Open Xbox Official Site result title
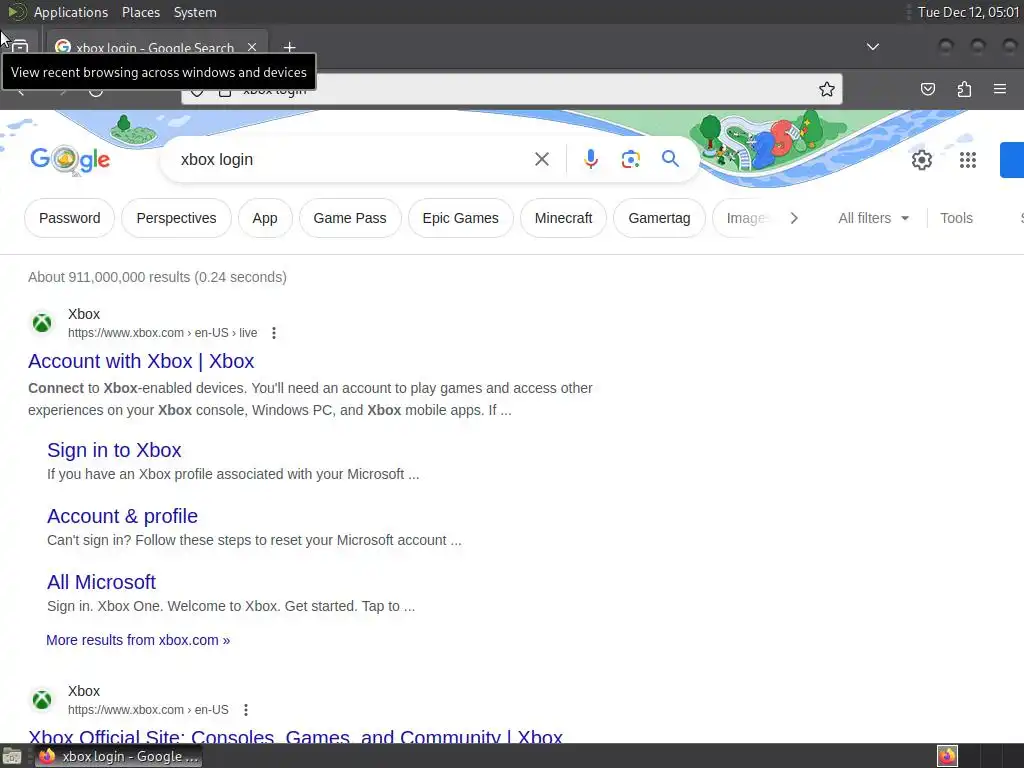This screenshot has height=768, width=1024. point(295,736)
